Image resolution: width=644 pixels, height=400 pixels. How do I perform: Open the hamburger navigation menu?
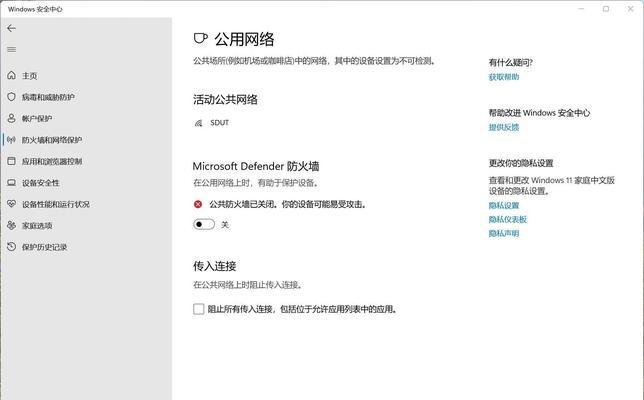click(12, 50)
